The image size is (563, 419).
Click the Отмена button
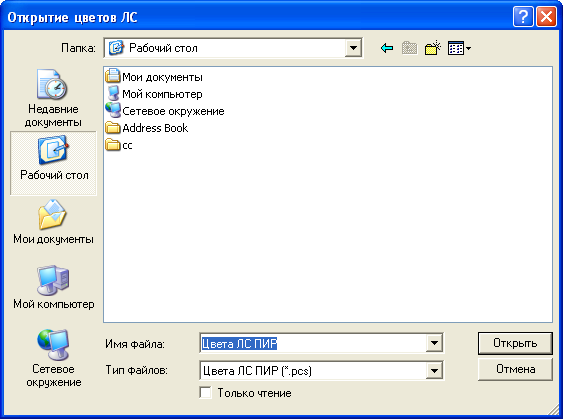[x=515, y=369]
